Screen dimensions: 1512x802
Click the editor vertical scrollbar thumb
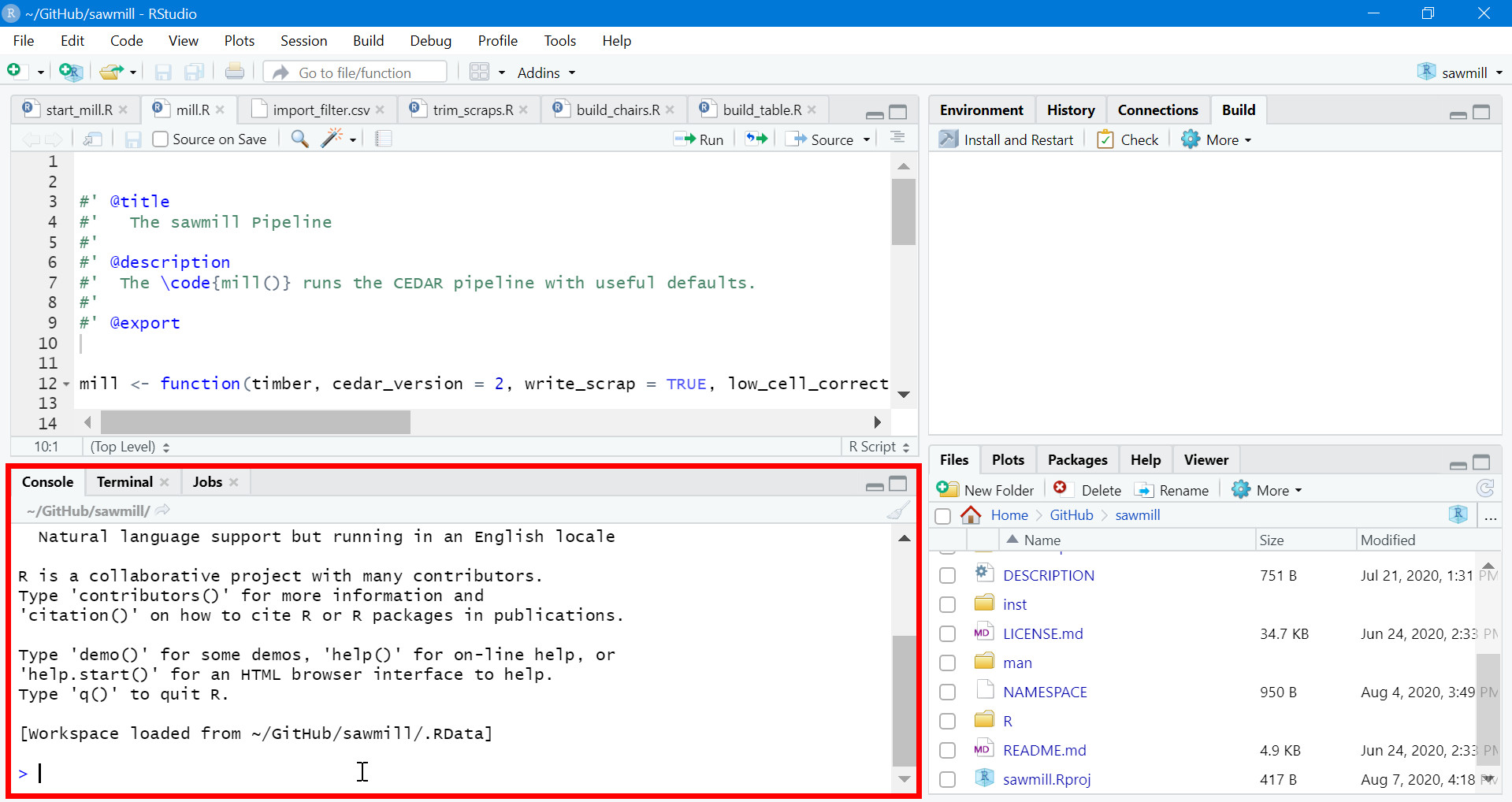tap(904, 212)
